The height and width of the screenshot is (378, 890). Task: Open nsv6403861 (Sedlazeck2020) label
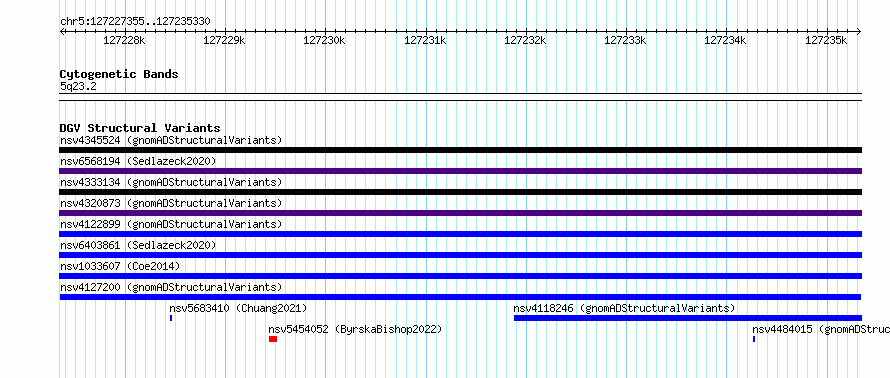coord(138,245)
